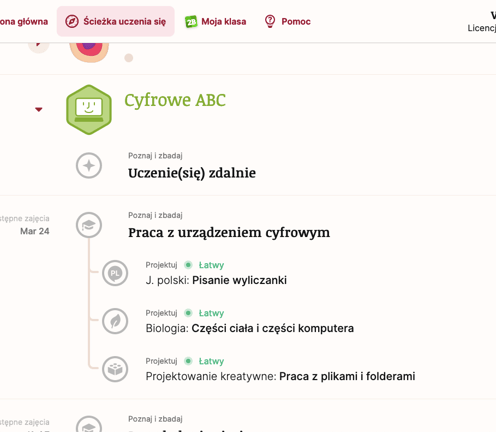Click the star circle icon beside Uczenie(się) zdalnie
496x432 pixels.
tap(89, 165)
